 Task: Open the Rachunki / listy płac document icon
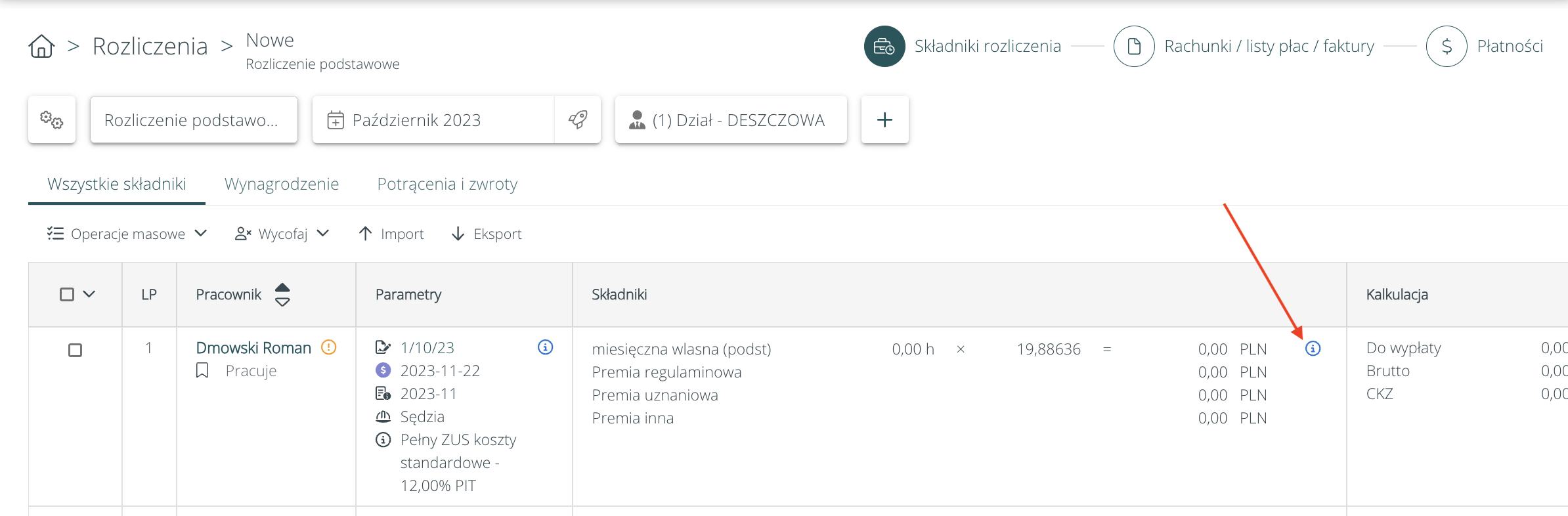point(1133,47)
